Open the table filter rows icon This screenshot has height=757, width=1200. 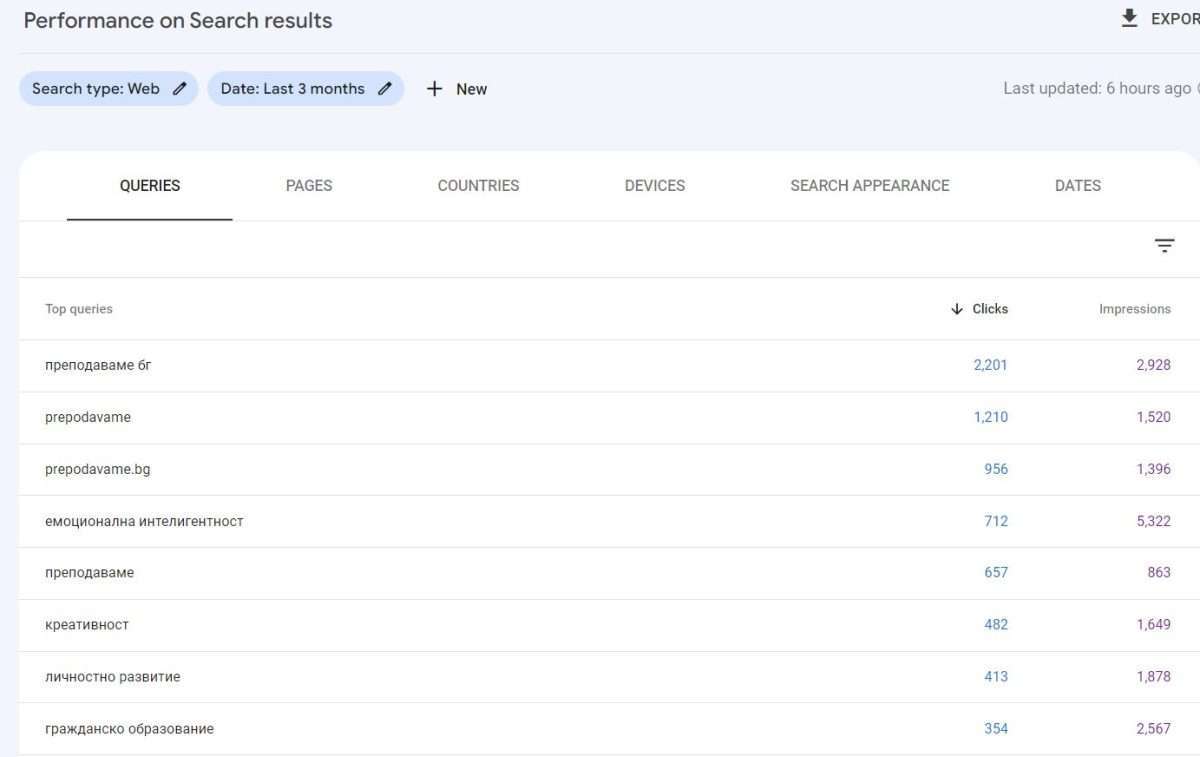[1164, 246]
